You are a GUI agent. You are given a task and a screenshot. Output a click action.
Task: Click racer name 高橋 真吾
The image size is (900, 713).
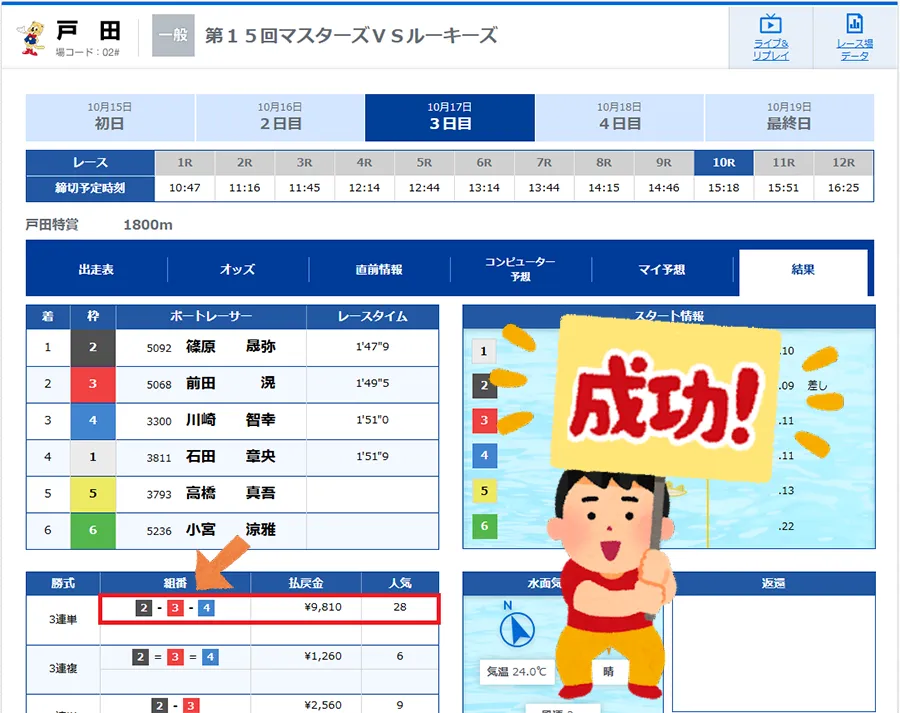[231, 493]
